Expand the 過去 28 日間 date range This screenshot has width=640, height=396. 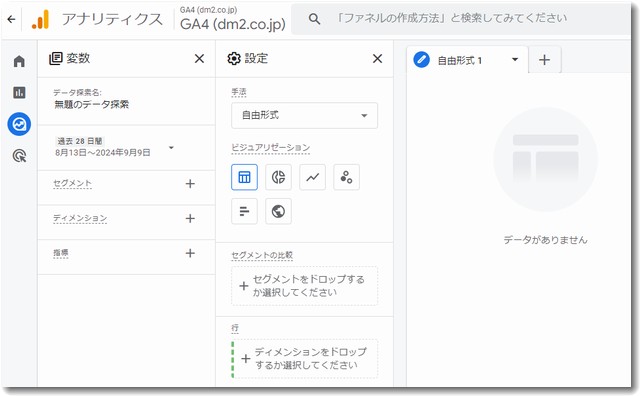(x=114, y=147)
